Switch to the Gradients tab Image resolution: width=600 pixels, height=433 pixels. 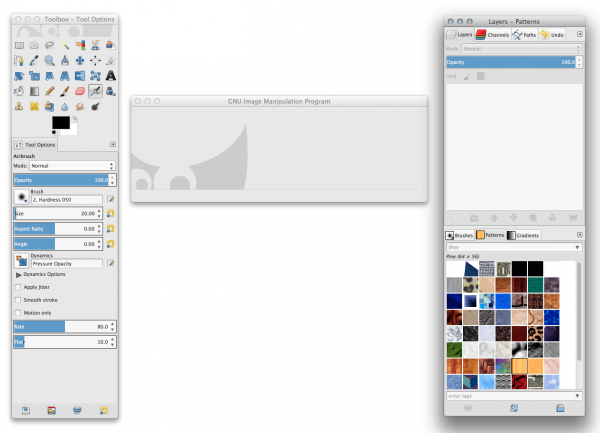[x=523, y=235]
